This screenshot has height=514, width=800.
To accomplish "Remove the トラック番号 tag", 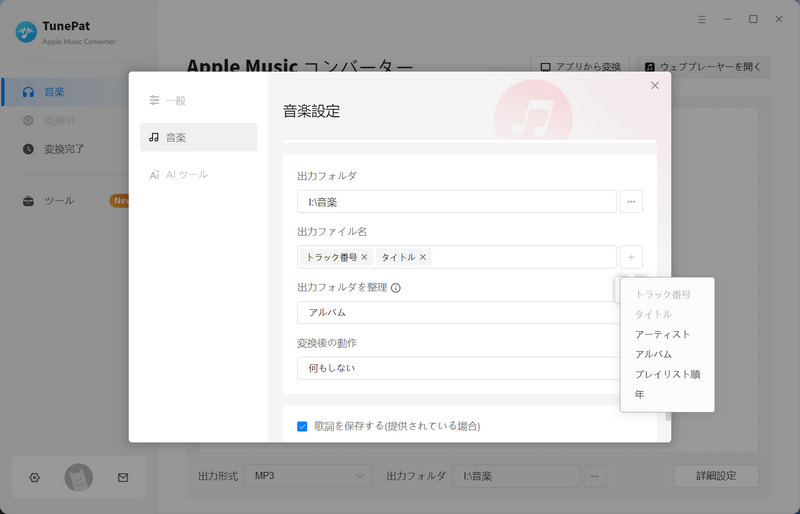I will pyautogui.click(x=364, y=257).
